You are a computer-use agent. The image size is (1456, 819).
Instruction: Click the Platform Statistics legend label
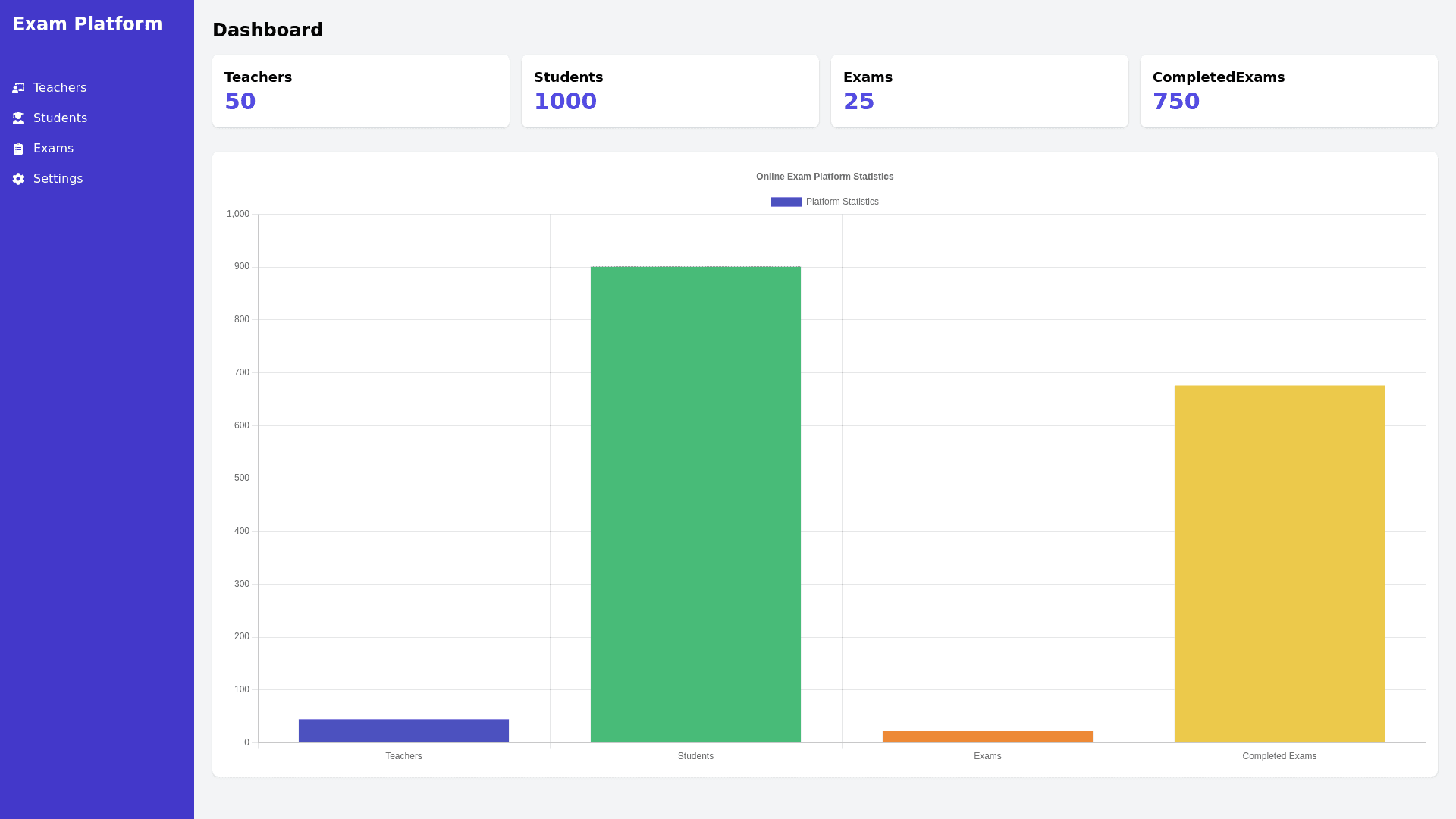(x=842, y=202)
